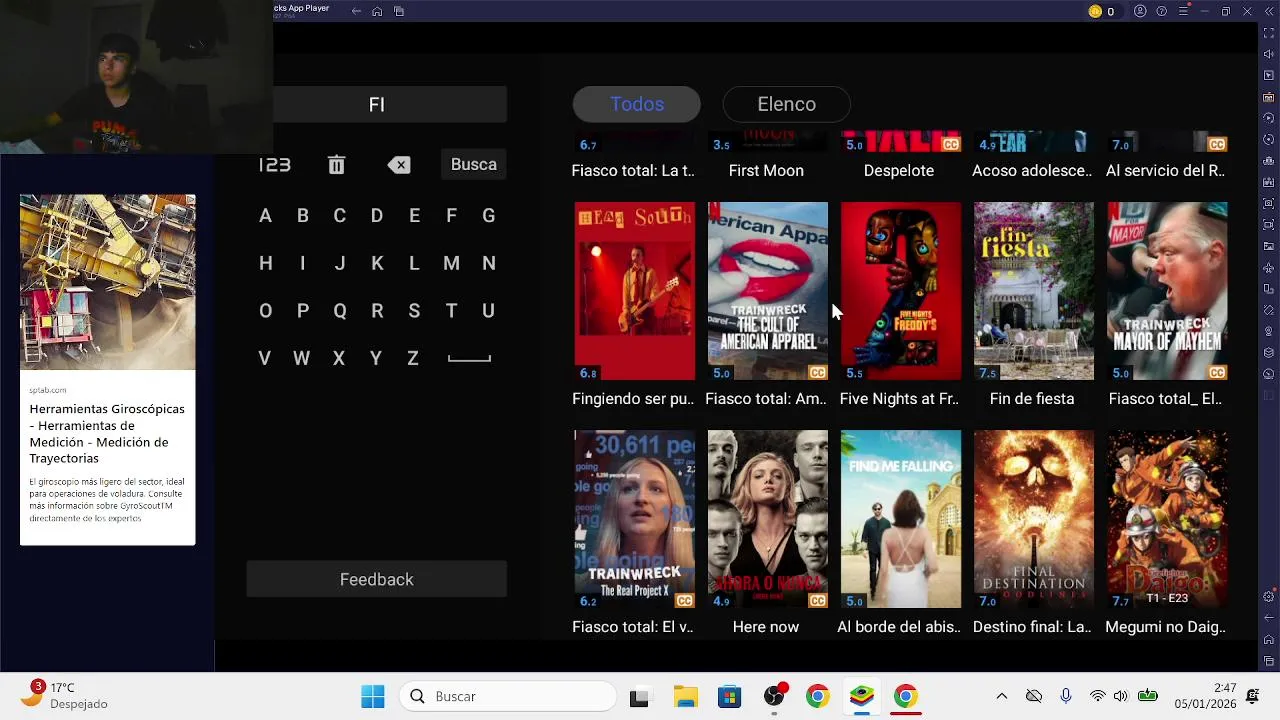Open the BlueStacks help question mark icon
Screen dimensions: 1280x720
[1161, 11]
